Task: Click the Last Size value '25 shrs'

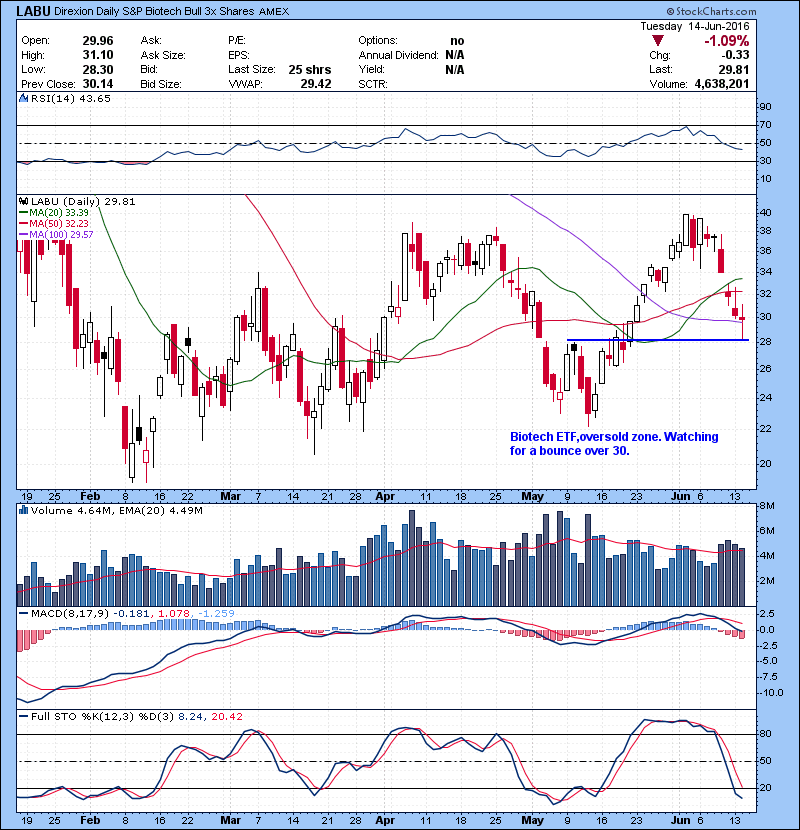Action: [x=310, y=69]
